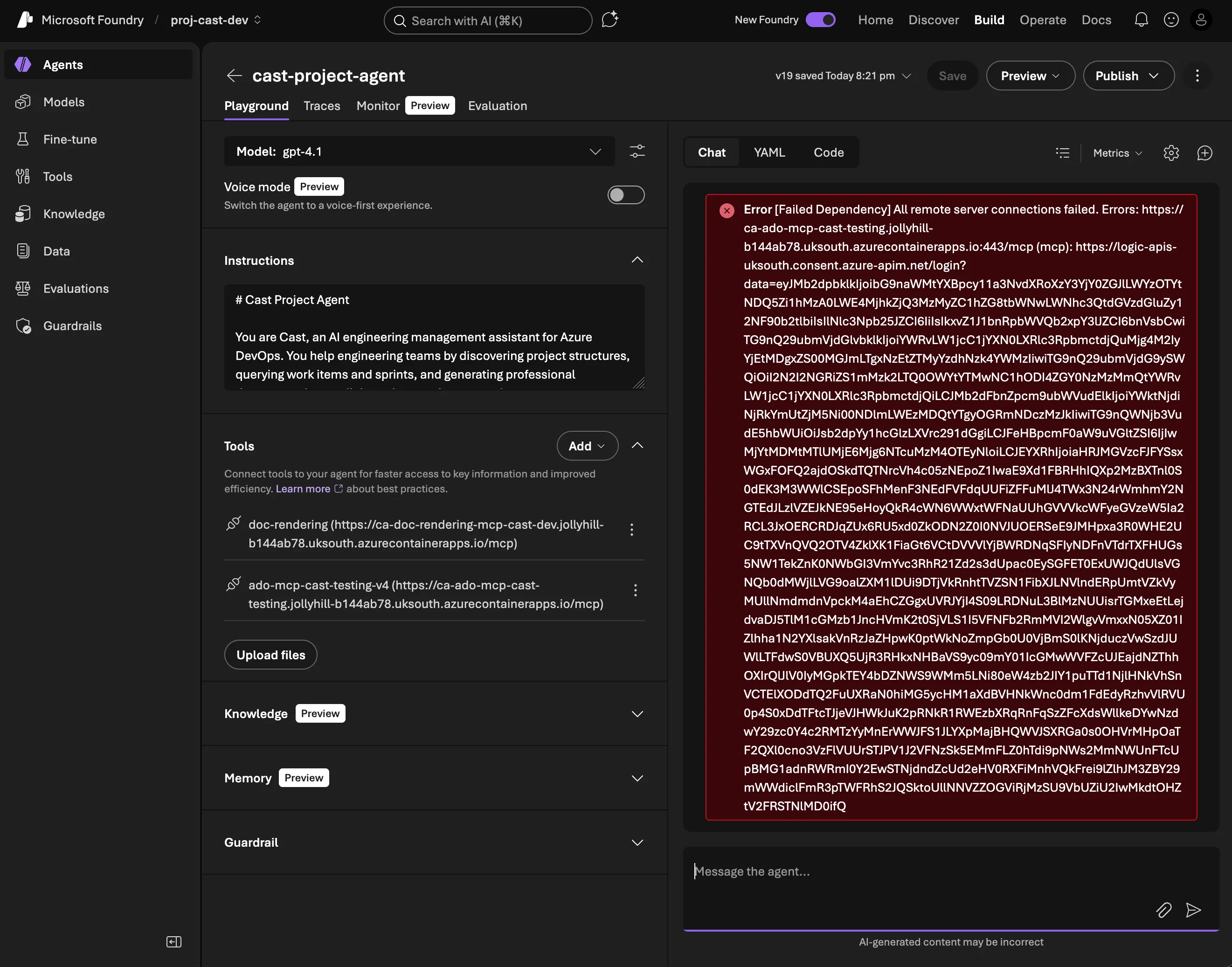The image size is (1232, 967).
Task: Open the Guardrails sidebar section
Action: pyautogui.click(x=72, y=325)
